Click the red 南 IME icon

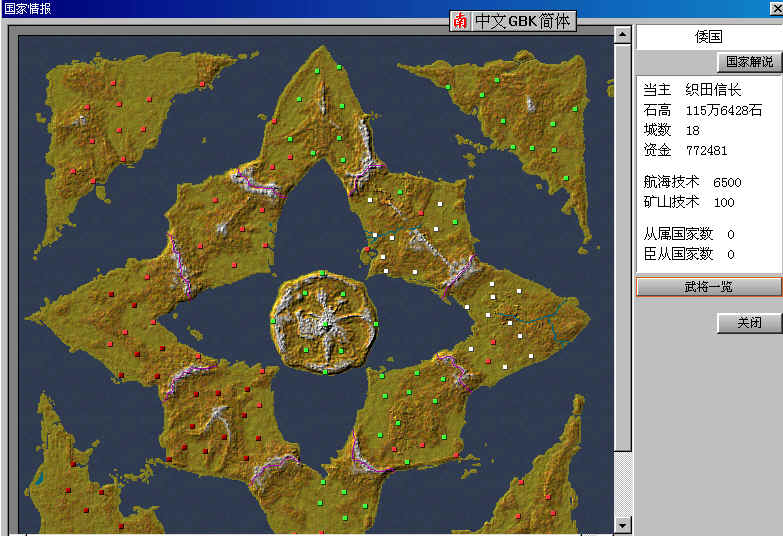(x=460, y=21)
